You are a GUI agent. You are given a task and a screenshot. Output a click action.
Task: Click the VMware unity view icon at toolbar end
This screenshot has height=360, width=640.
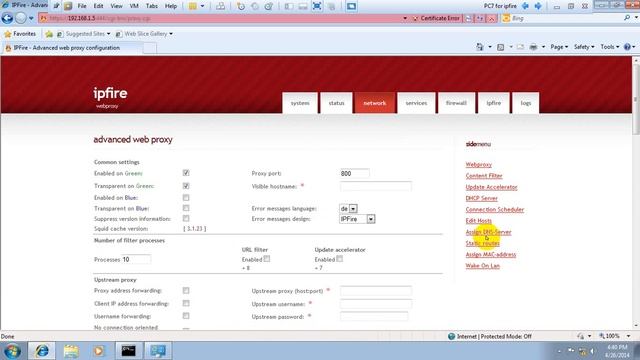click(351, 6)
